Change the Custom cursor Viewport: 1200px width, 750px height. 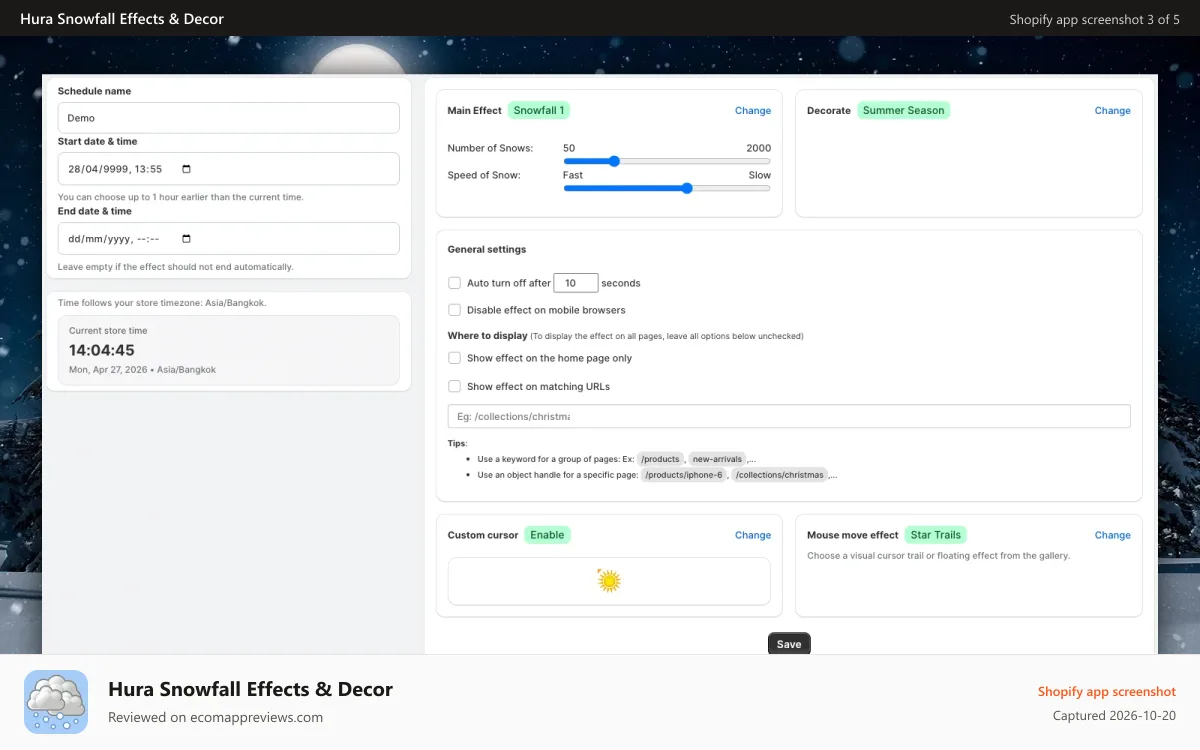pos(753,535)
